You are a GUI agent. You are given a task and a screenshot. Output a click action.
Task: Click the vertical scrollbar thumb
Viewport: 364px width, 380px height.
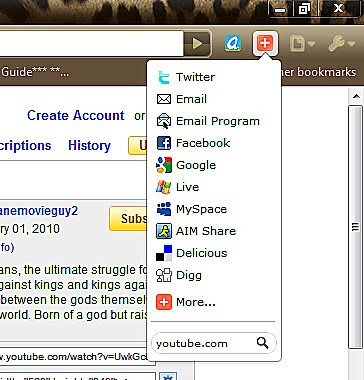pos(355,227)
